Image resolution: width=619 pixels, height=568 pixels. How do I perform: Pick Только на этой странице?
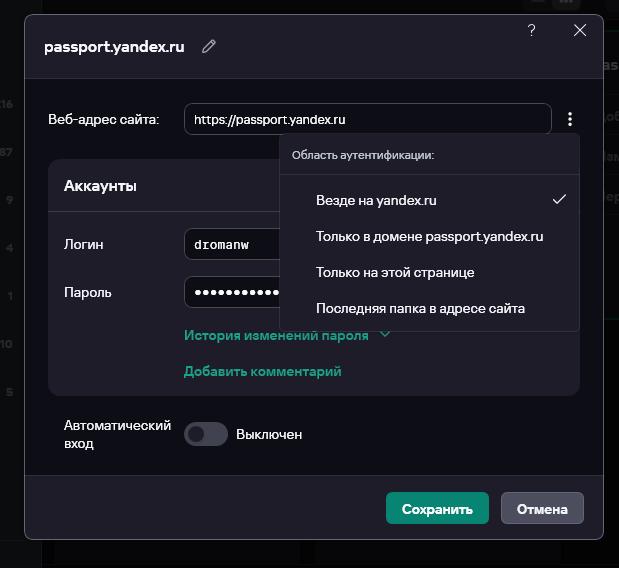coord(395,272)
